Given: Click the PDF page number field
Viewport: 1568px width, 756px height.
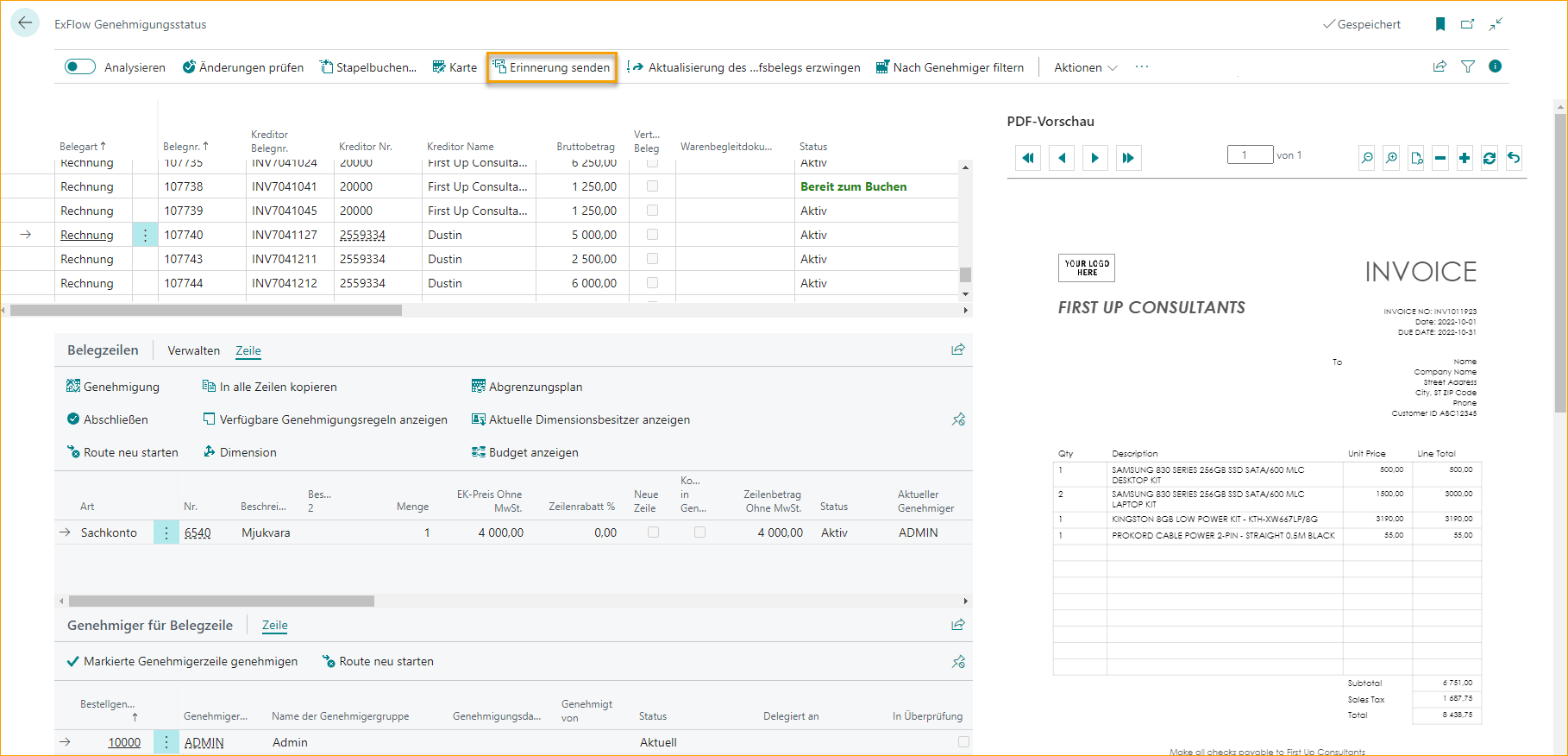Looking at the screenshot, I should tap(1250, 154).
